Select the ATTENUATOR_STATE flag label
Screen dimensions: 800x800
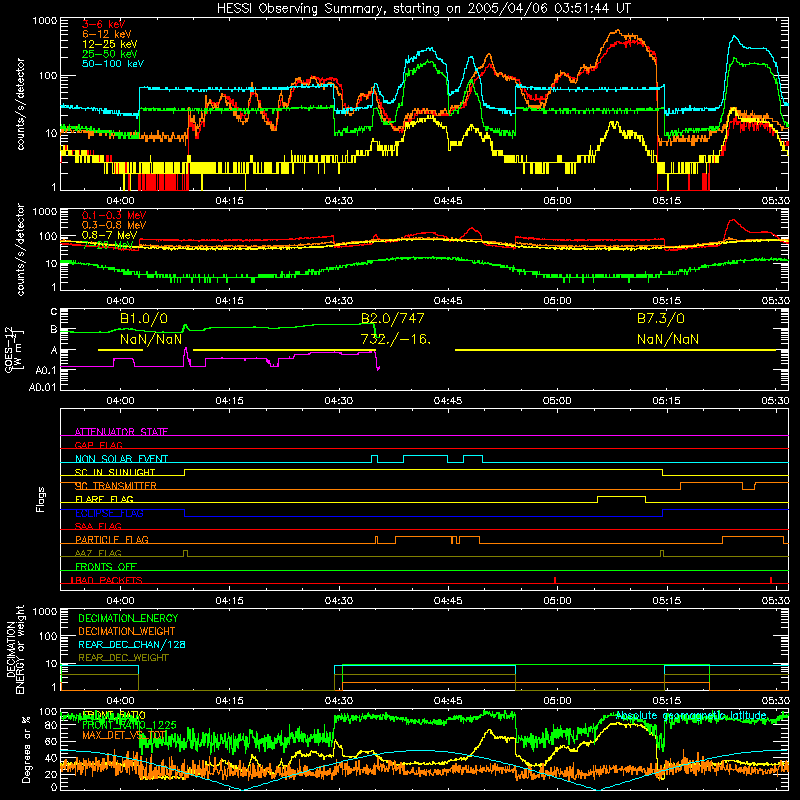pos(121,432)
